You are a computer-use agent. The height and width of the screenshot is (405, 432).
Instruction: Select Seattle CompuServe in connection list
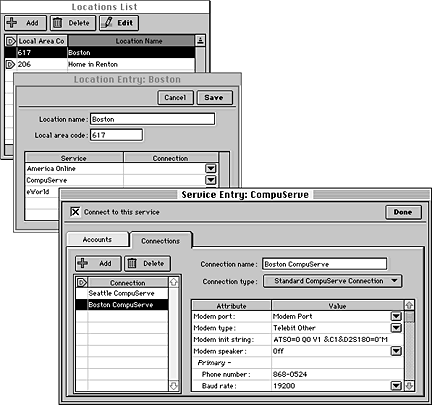tap(122, 293)
